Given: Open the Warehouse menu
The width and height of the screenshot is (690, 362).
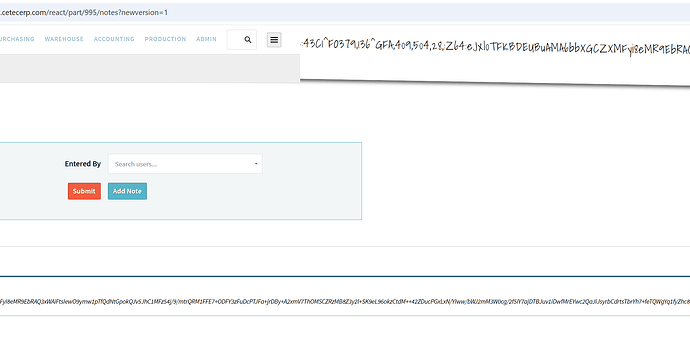Looking at the screenshot, I should tap(64, 39).
